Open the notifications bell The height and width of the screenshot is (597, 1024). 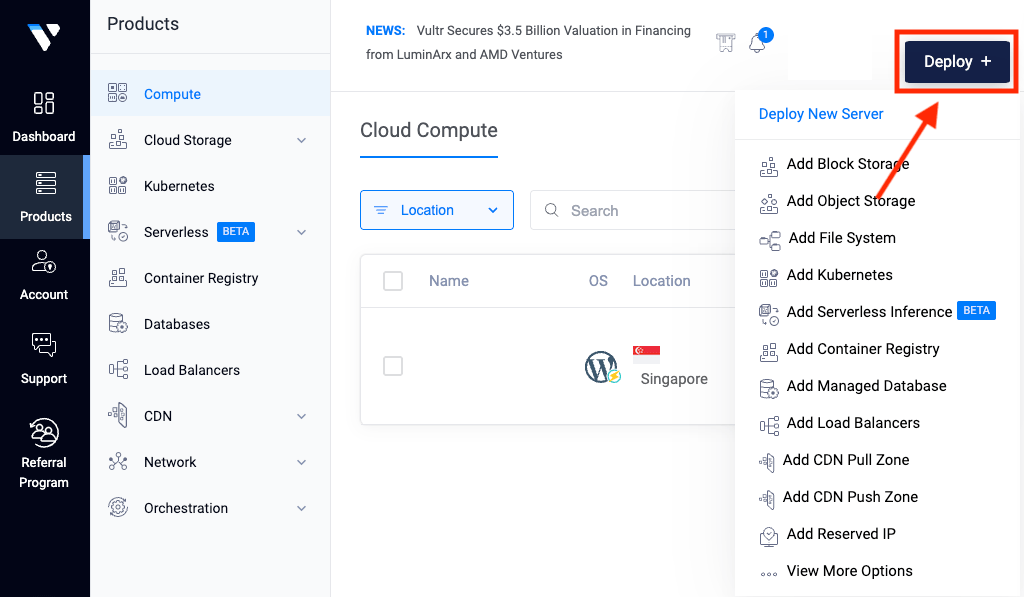coord(758,42)
